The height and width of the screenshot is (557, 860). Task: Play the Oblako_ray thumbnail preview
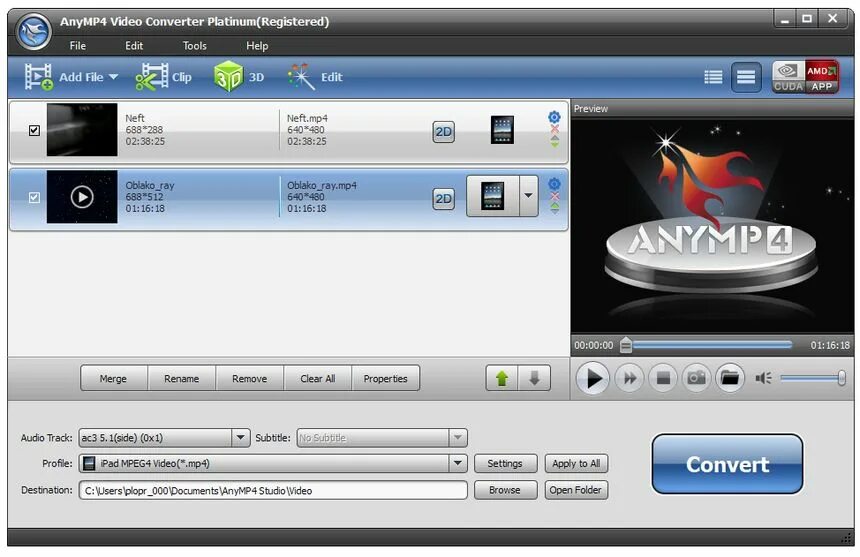point(82,197)
